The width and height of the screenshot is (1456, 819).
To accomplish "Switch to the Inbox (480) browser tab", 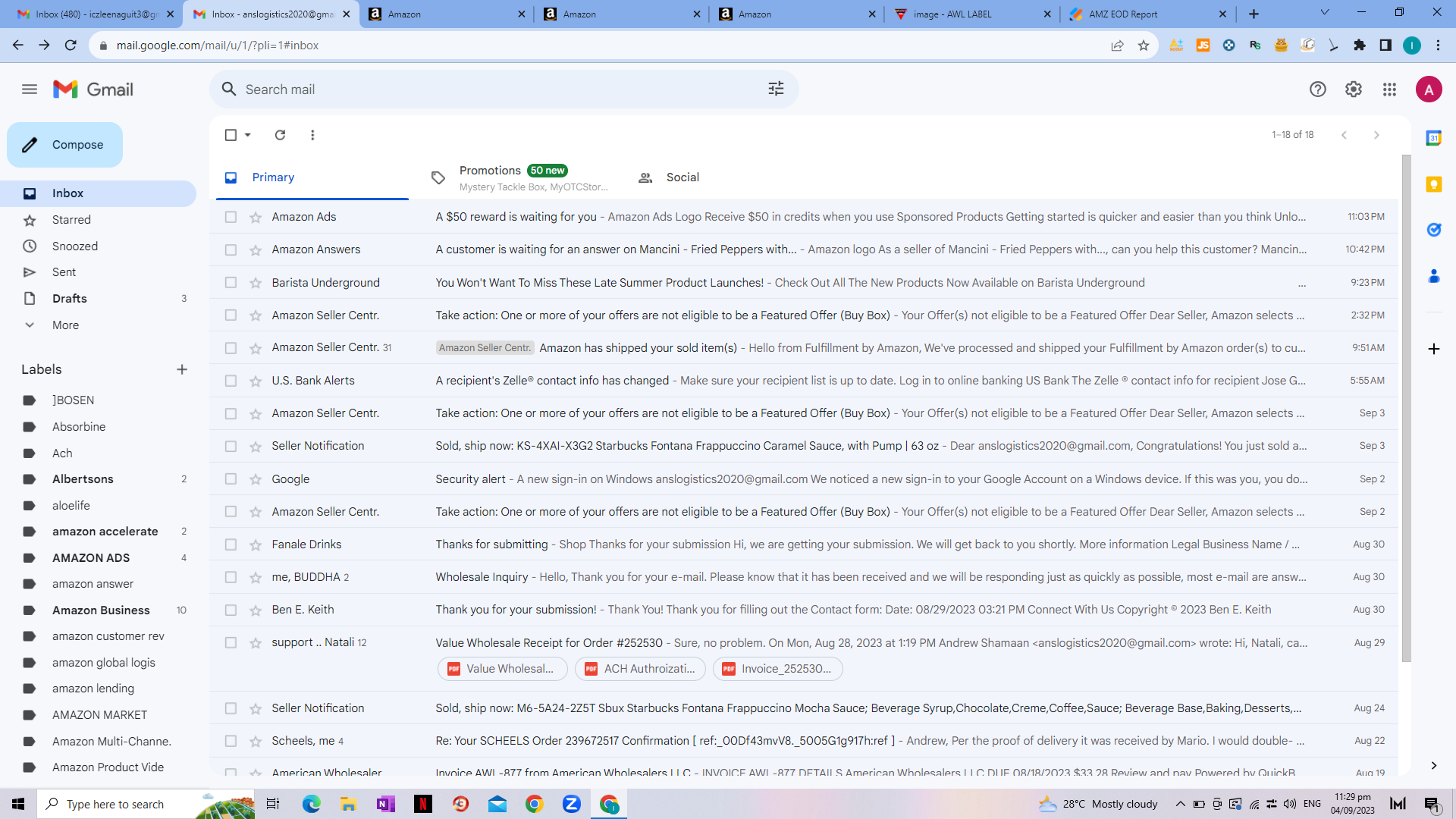I will click(95, 14).
